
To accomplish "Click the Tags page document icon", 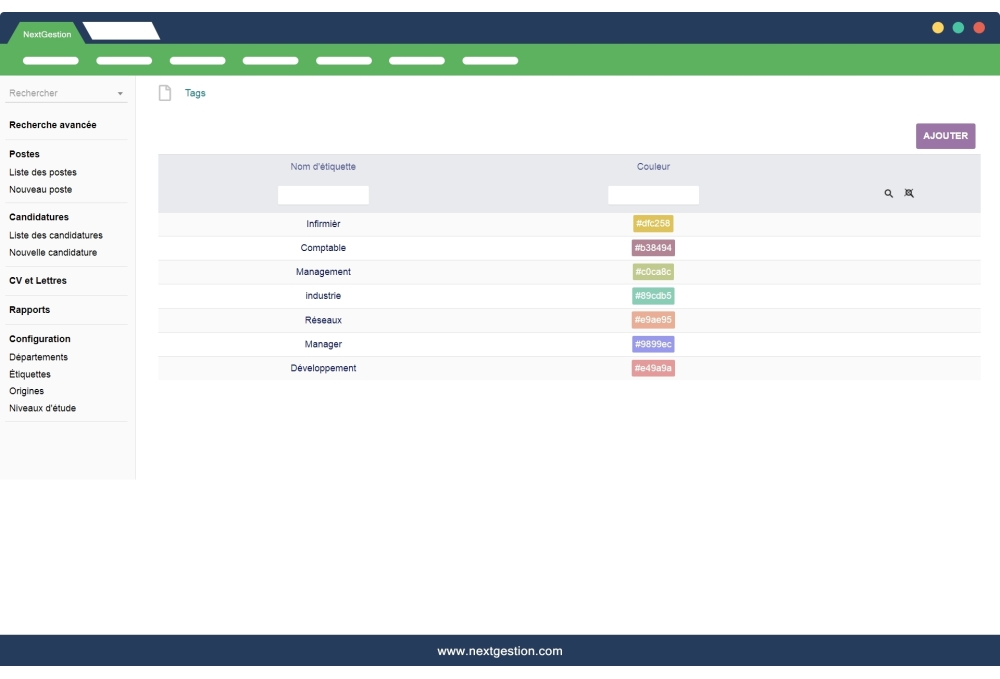I will 163,92.
